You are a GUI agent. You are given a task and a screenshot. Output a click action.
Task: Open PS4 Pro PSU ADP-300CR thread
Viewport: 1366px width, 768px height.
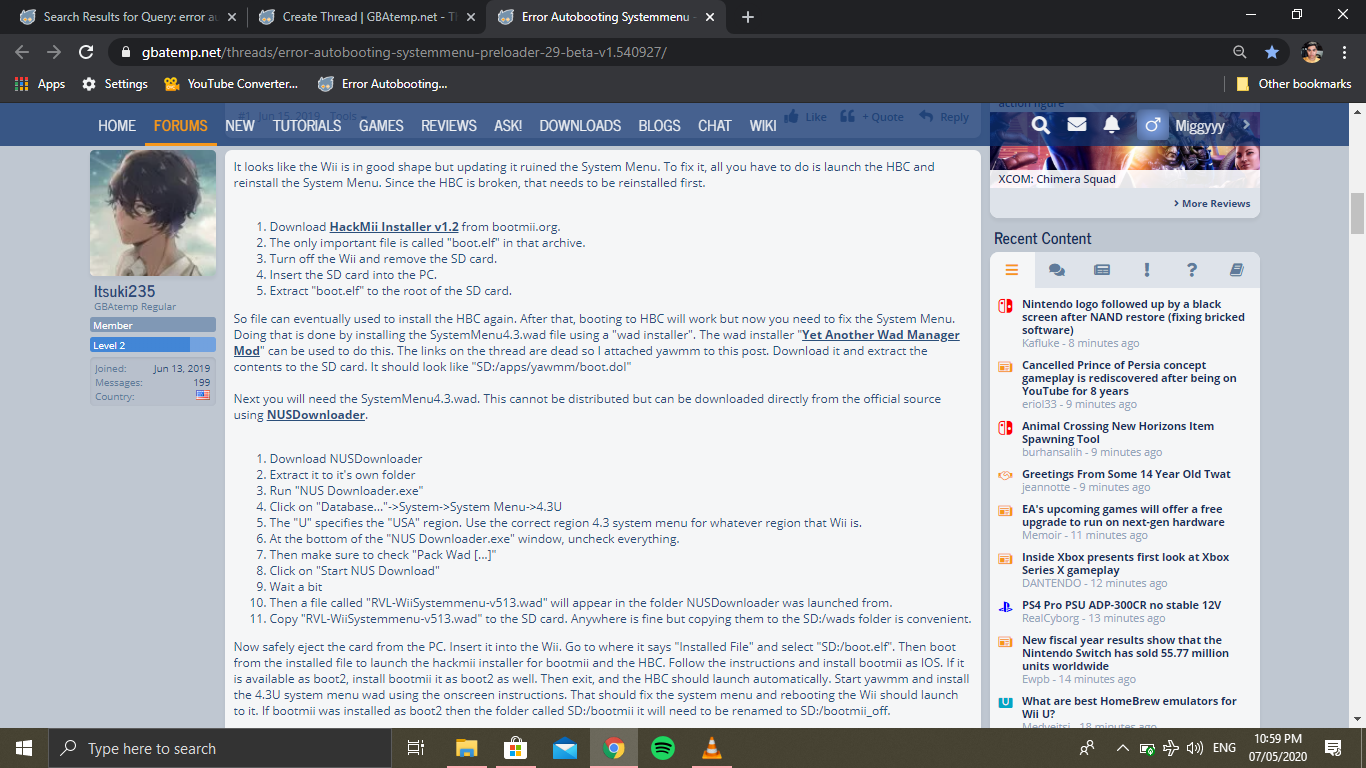point(1121,605)
